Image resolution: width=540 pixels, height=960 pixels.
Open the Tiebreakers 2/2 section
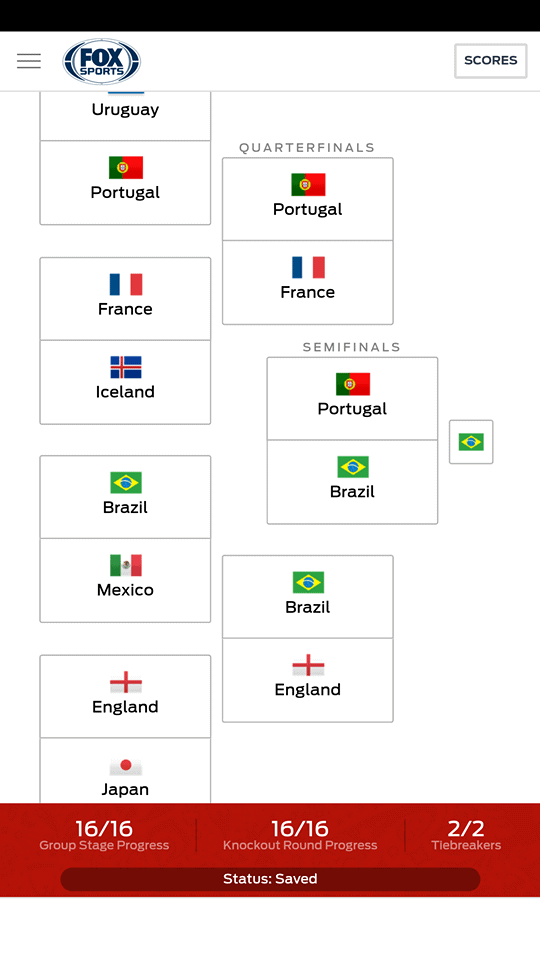point(466,835)
